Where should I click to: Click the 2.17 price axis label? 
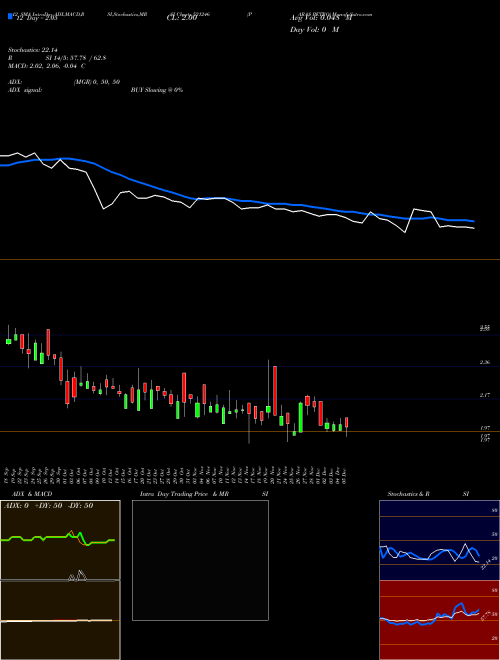tap(484, 395)
